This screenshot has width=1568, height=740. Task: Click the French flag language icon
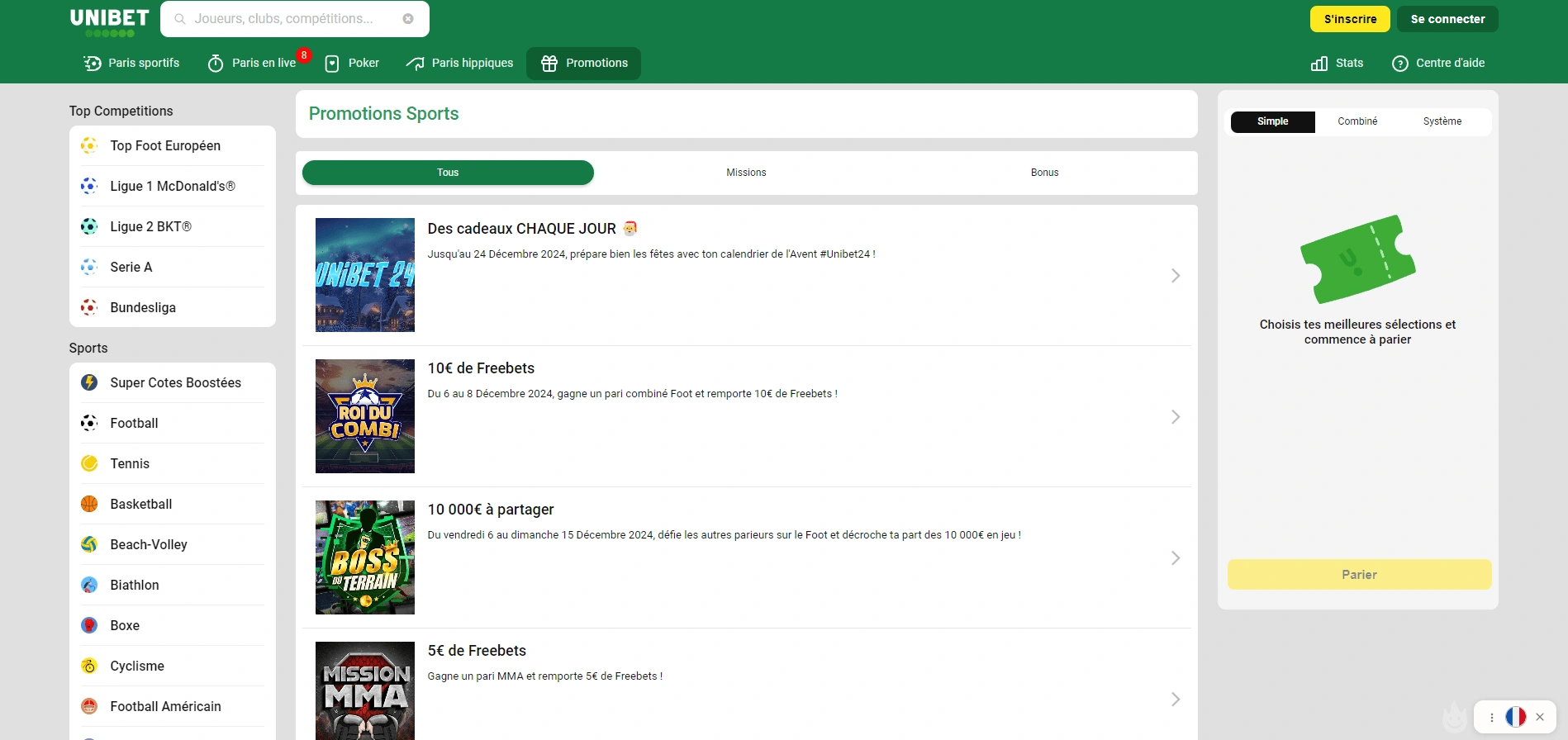point(1515,717)
